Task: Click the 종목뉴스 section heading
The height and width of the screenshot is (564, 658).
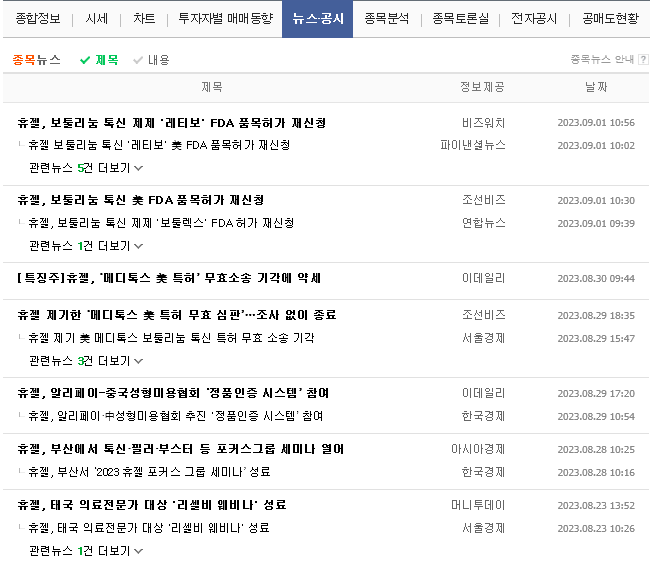Action: [37, 60]
